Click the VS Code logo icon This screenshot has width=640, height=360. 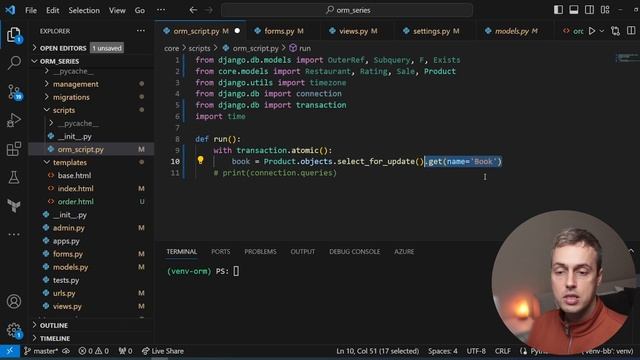[10, 10]
